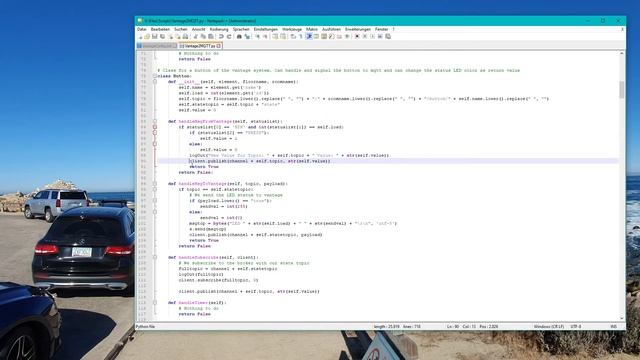
Task: Click the Copy toolbar icon
Action: [203, 36]
